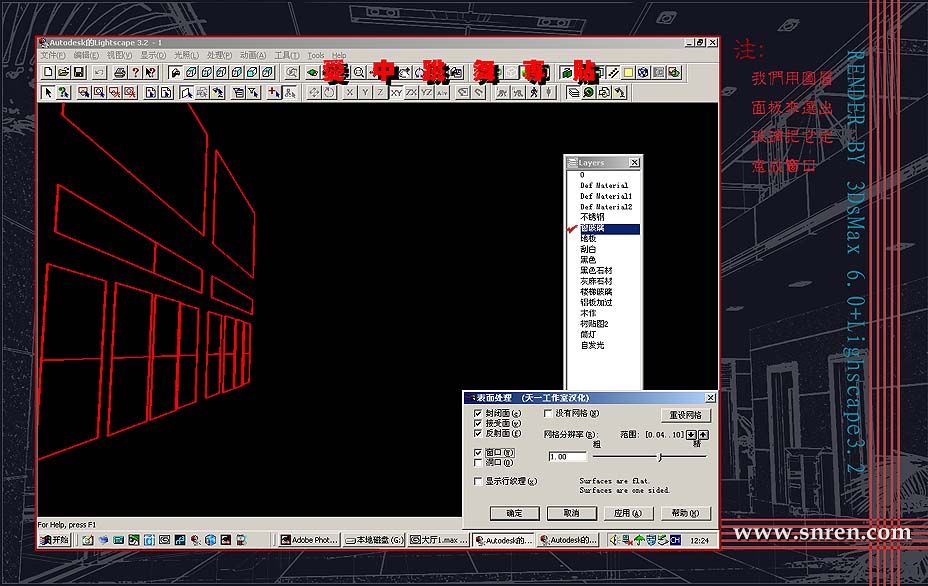Click the yellow square toolbar icon
The height and width of the screenshot is (586, 928).
628,72
